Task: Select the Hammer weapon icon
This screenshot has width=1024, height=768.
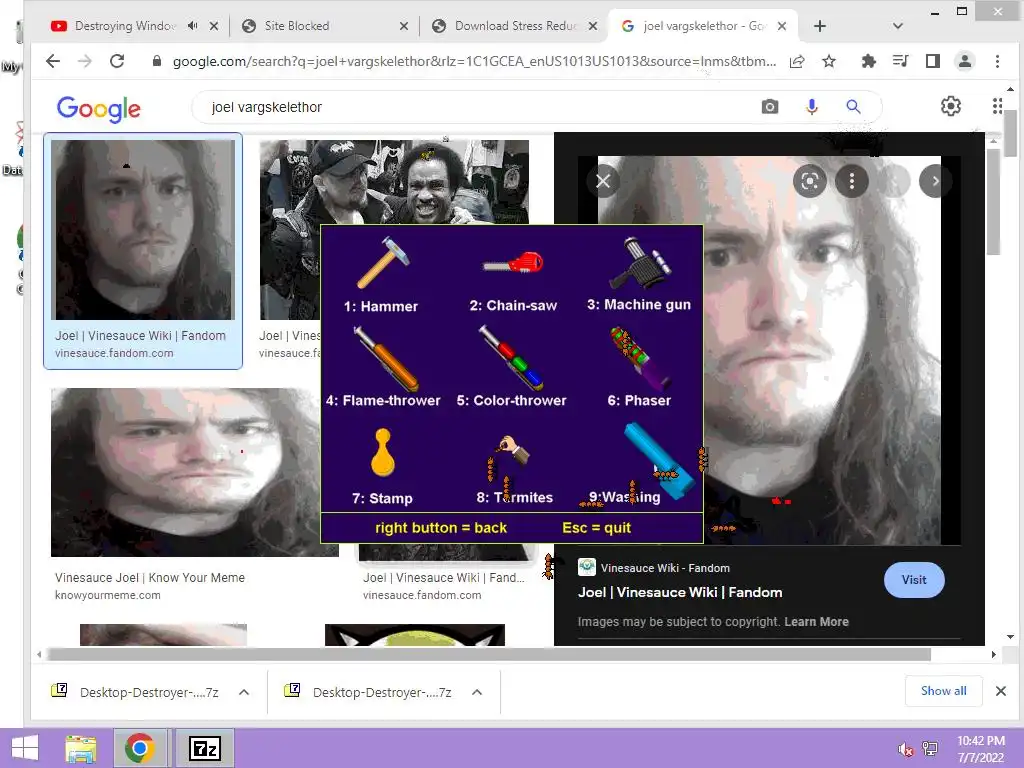Action: (383, 262)
